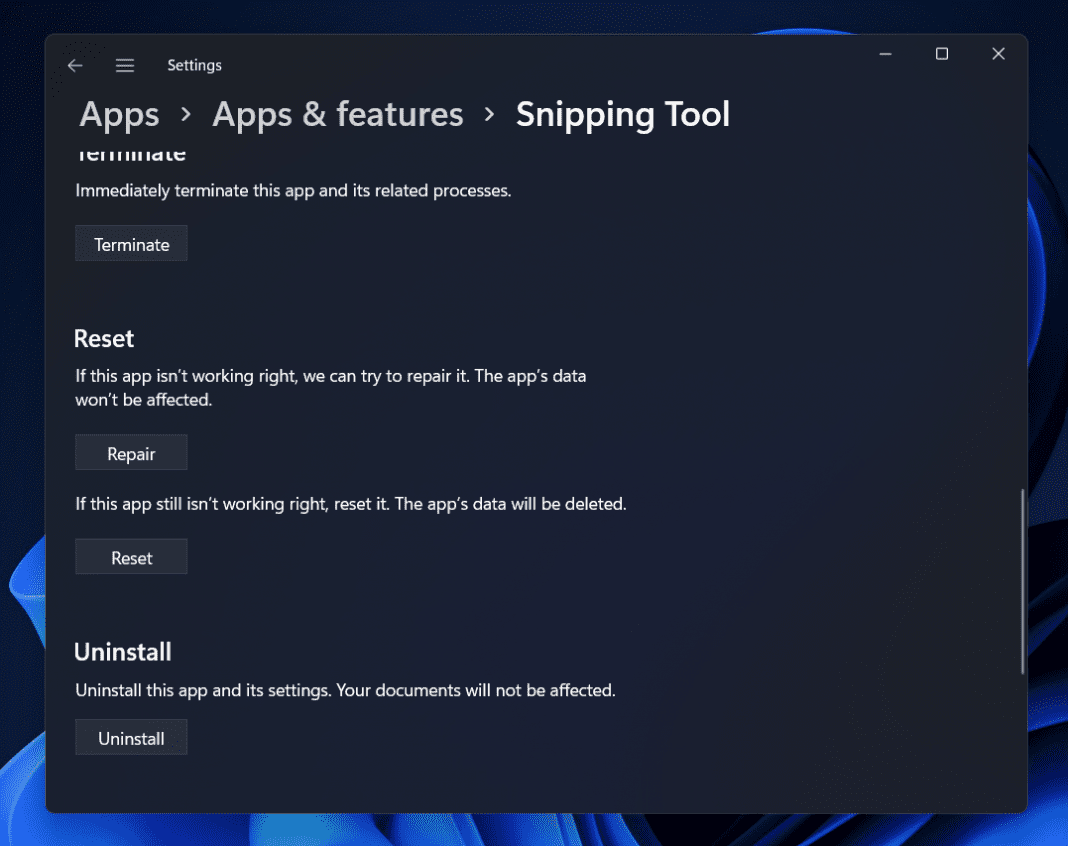Image resolution: width=1068 pixels, height=846 pixels.
Task: Minimize the Settings window
Action: (x=885, y=53)
